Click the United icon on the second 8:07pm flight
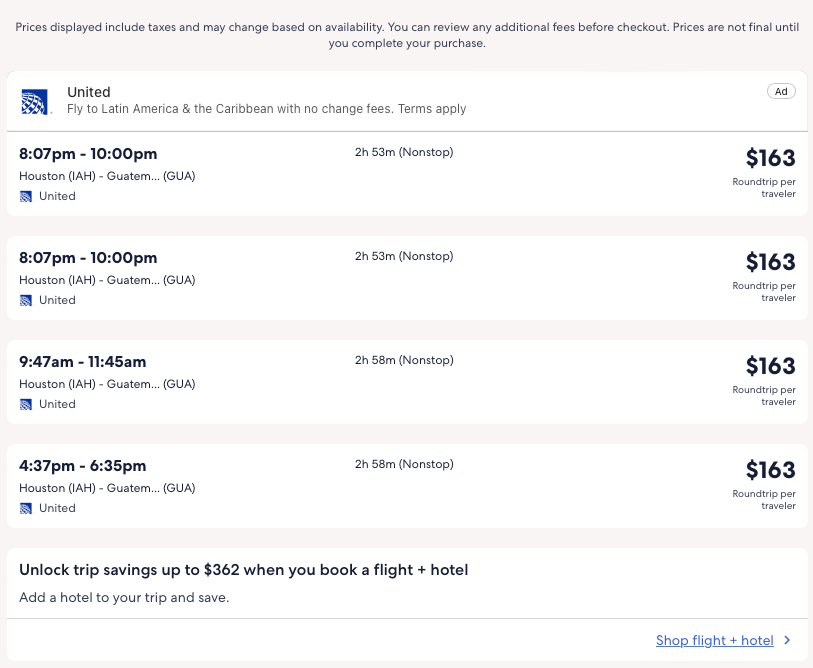The height and width of the screenshot is (668, 813). pyautogui.click(x=26, y=300)
